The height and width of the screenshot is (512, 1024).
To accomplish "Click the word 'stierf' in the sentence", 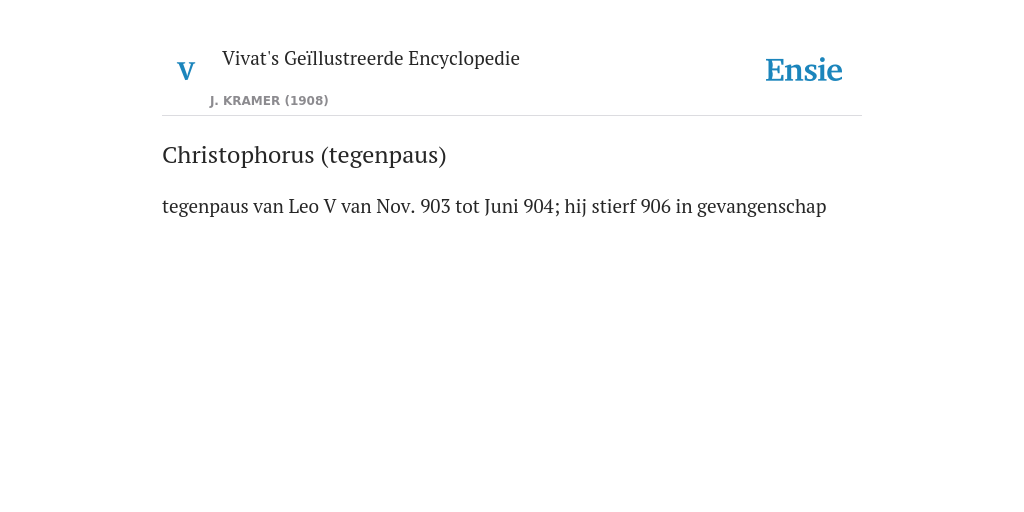I will point(613,206).
